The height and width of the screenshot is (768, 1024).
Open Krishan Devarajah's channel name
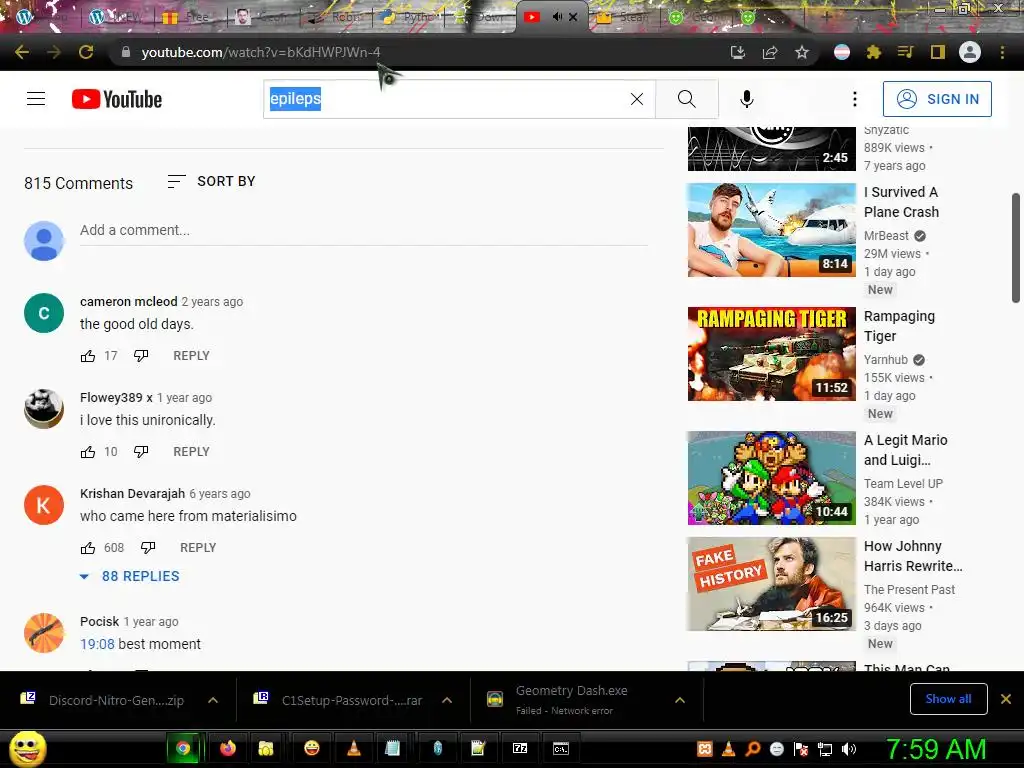coord(133,494)
